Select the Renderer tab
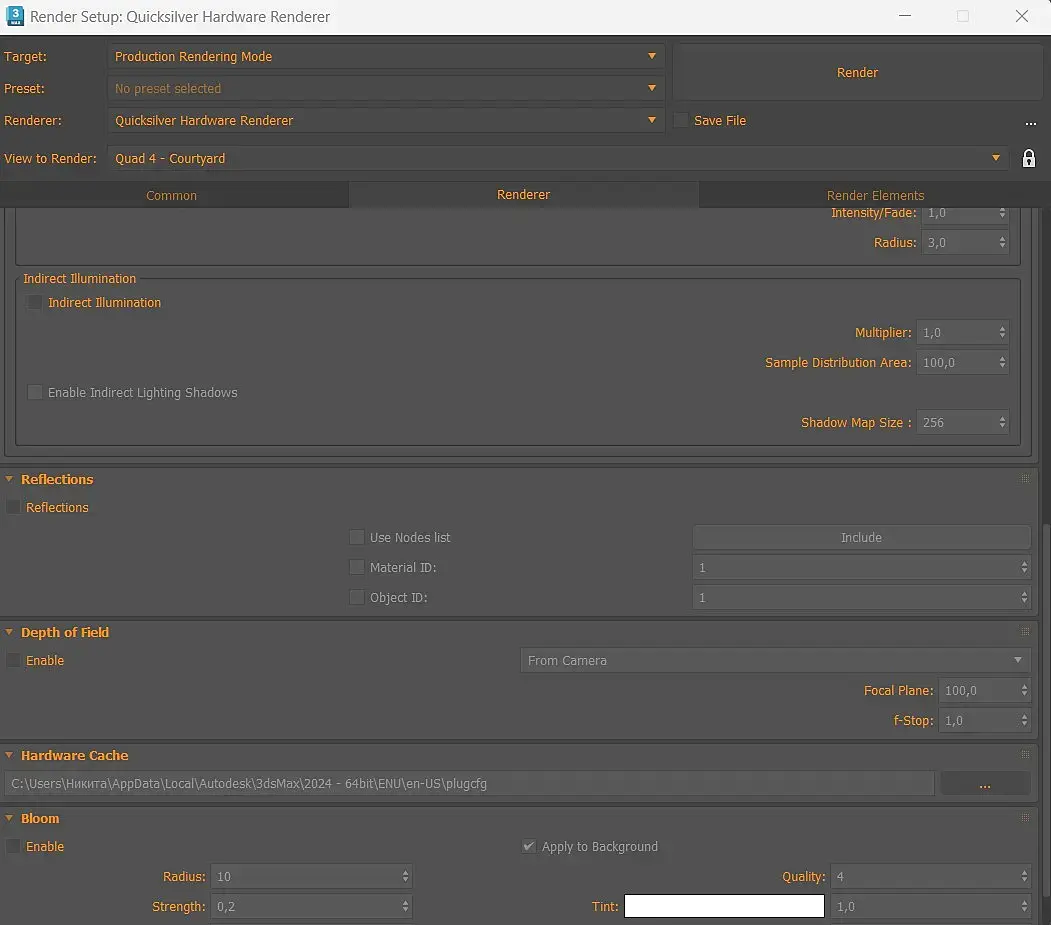 point(523,194)
